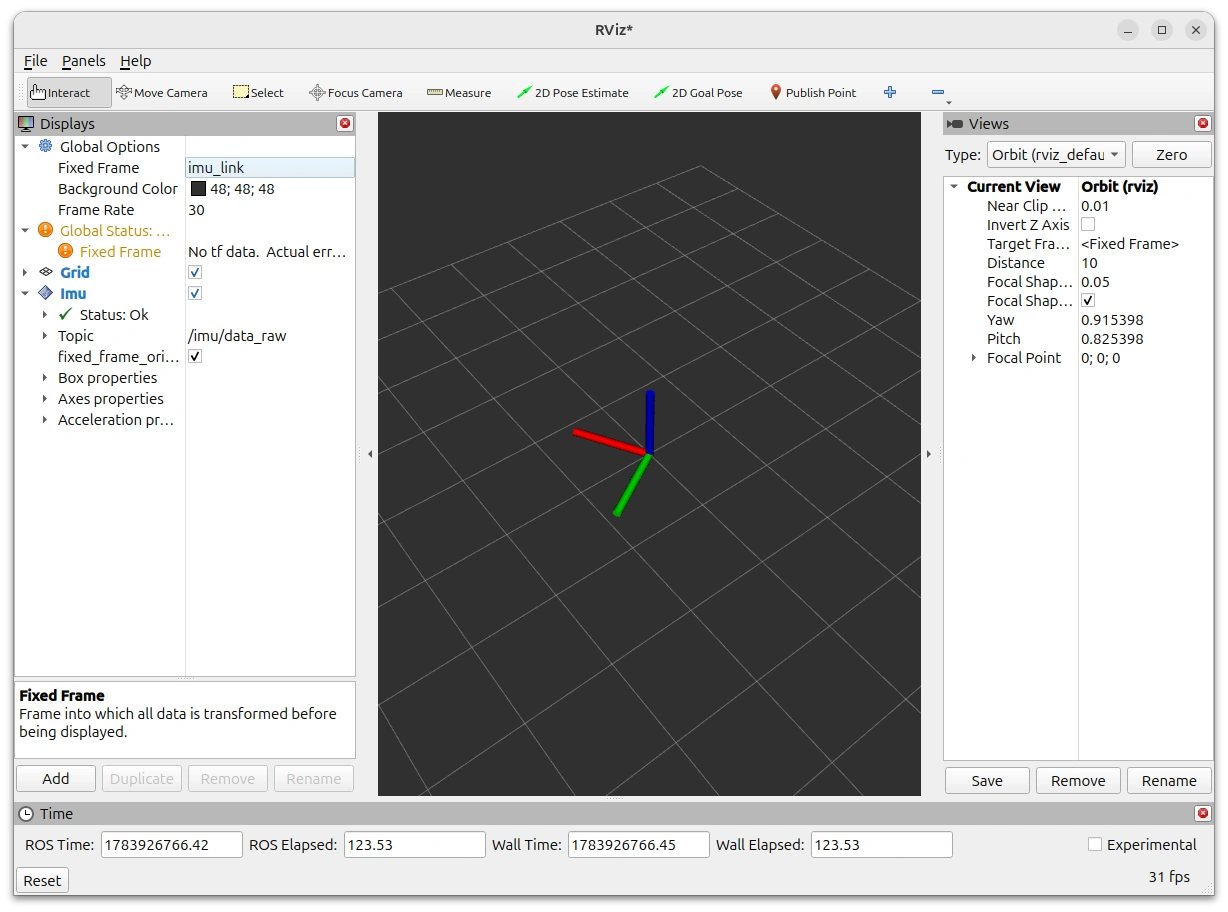This screenshot has height=912, width=1228.
Task: Toggle the fixed_frame_orientation checkbox
Action: (195, 356)
